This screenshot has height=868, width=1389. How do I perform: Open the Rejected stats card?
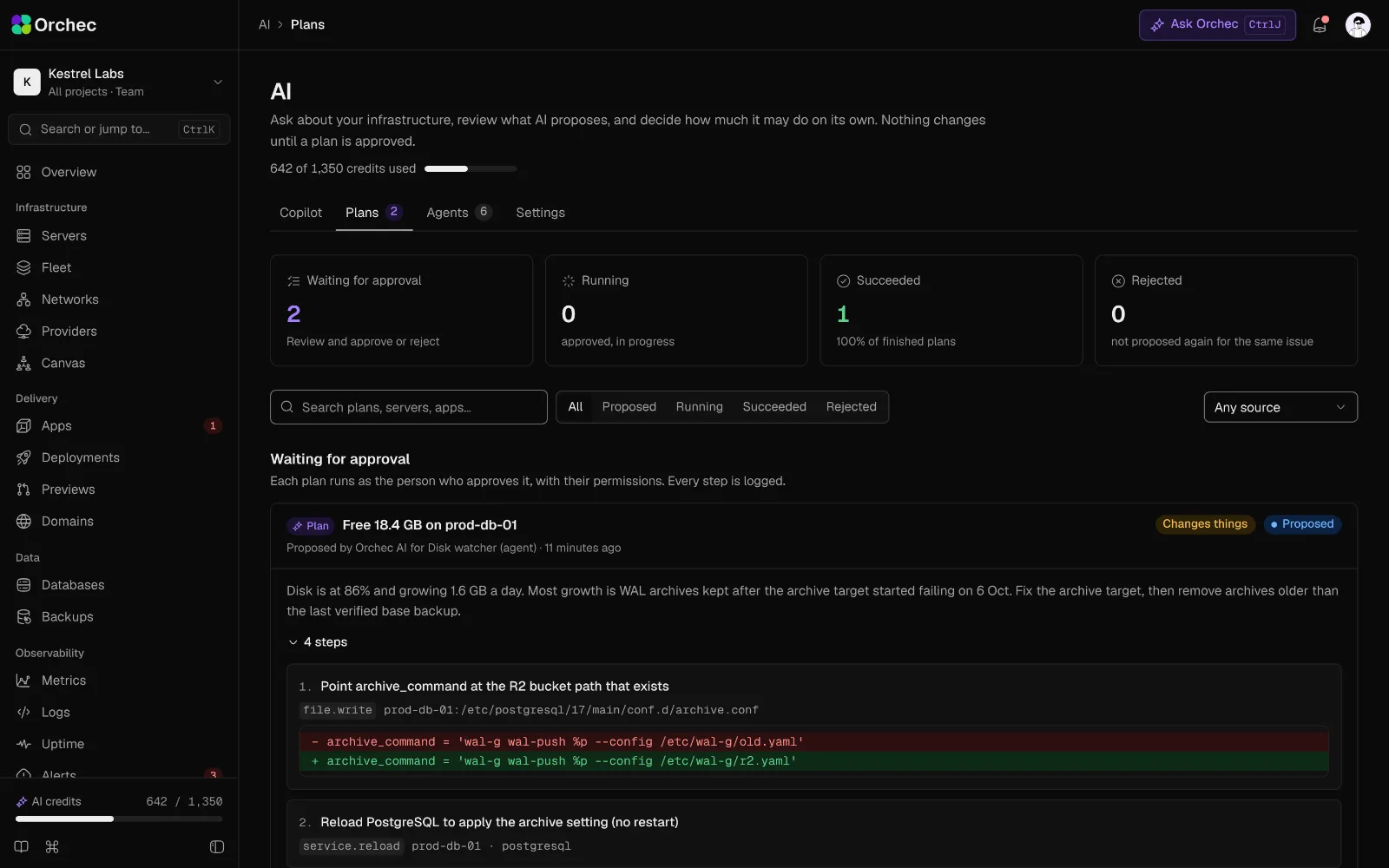click(1226, 310)
